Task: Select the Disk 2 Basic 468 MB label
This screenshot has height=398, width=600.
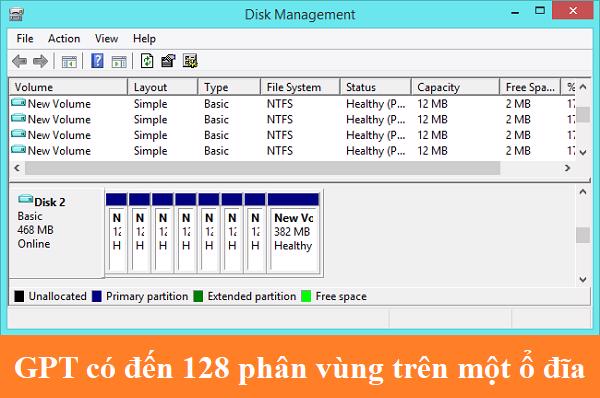Action: point(57,233)
